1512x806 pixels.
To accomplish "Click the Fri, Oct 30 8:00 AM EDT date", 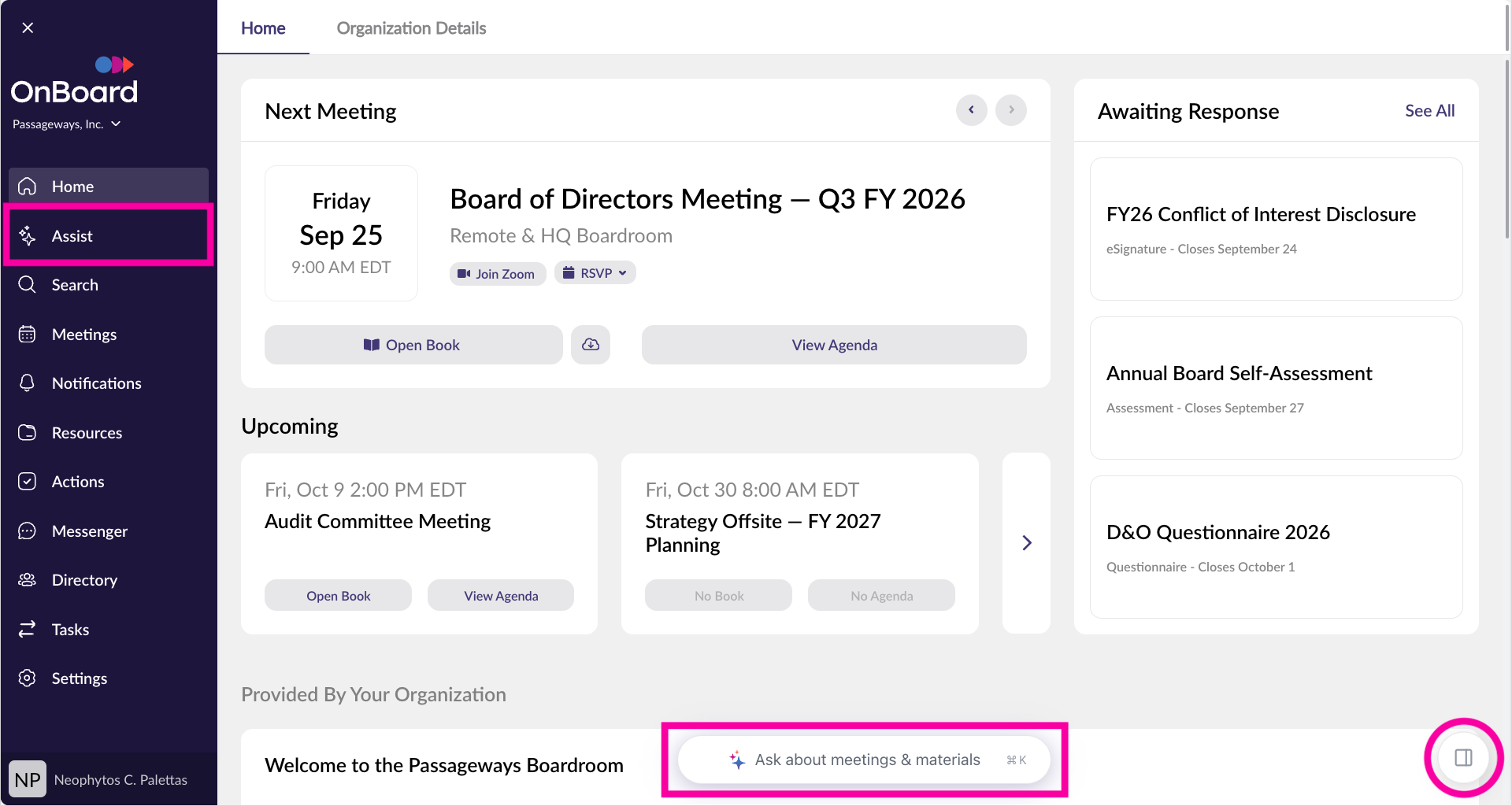I will tap(752, 490).
